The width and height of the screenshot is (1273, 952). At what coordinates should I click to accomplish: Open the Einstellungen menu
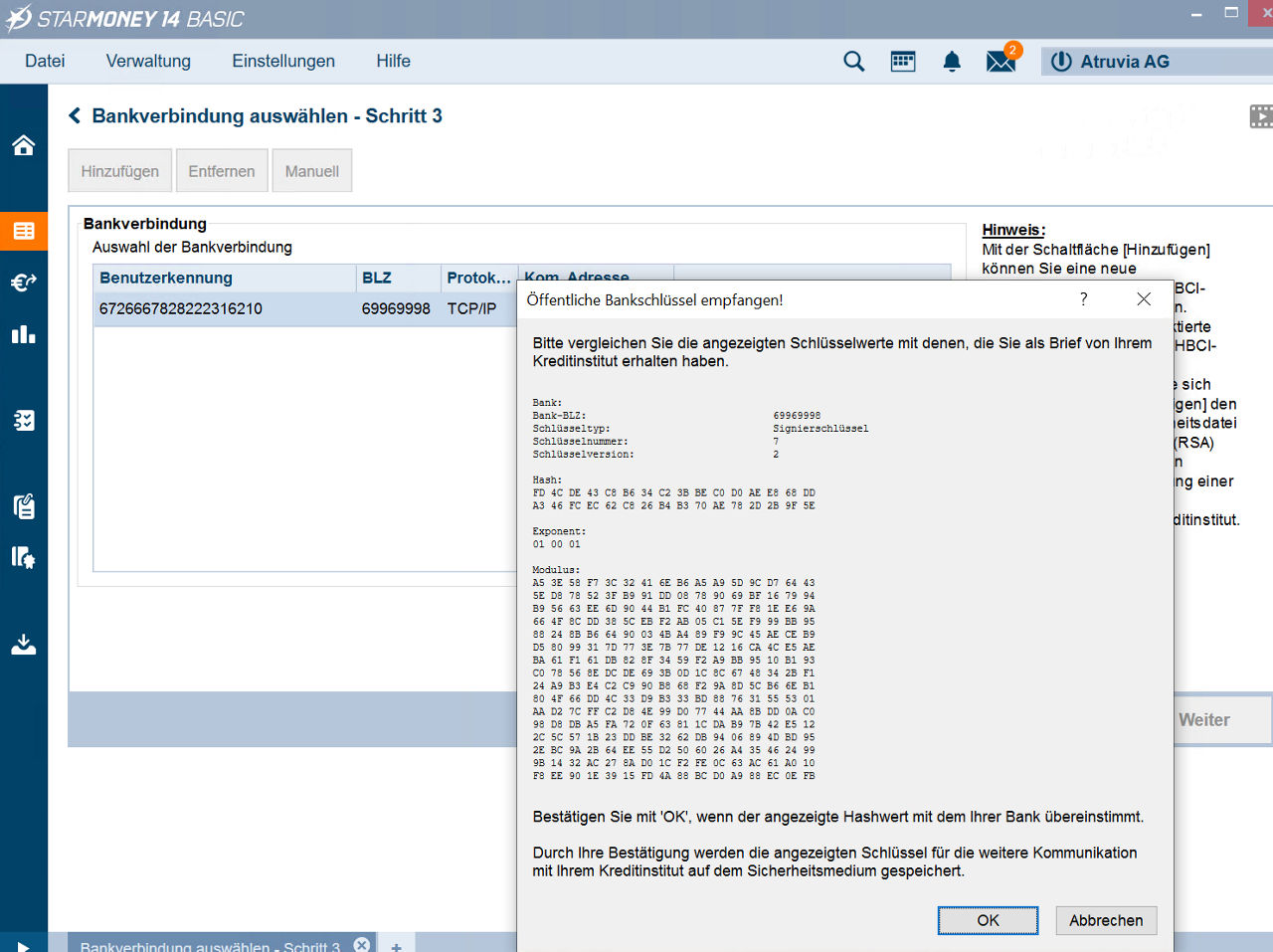point(283,62)
